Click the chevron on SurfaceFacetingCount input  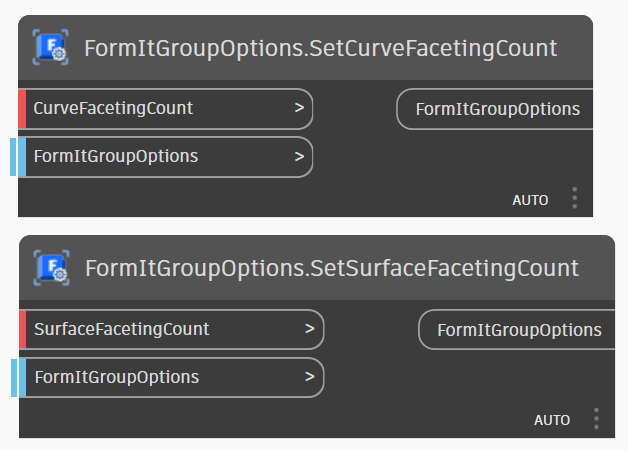tap(310, 329)
